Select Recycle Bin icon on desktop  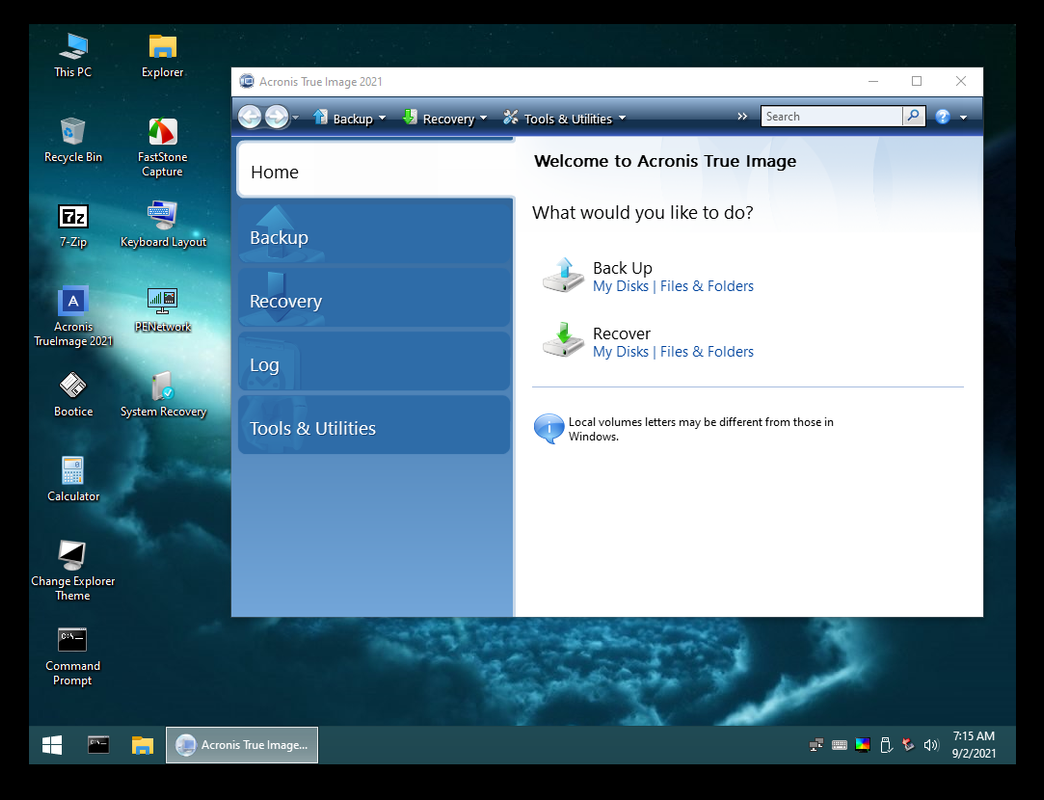[73, 140]
